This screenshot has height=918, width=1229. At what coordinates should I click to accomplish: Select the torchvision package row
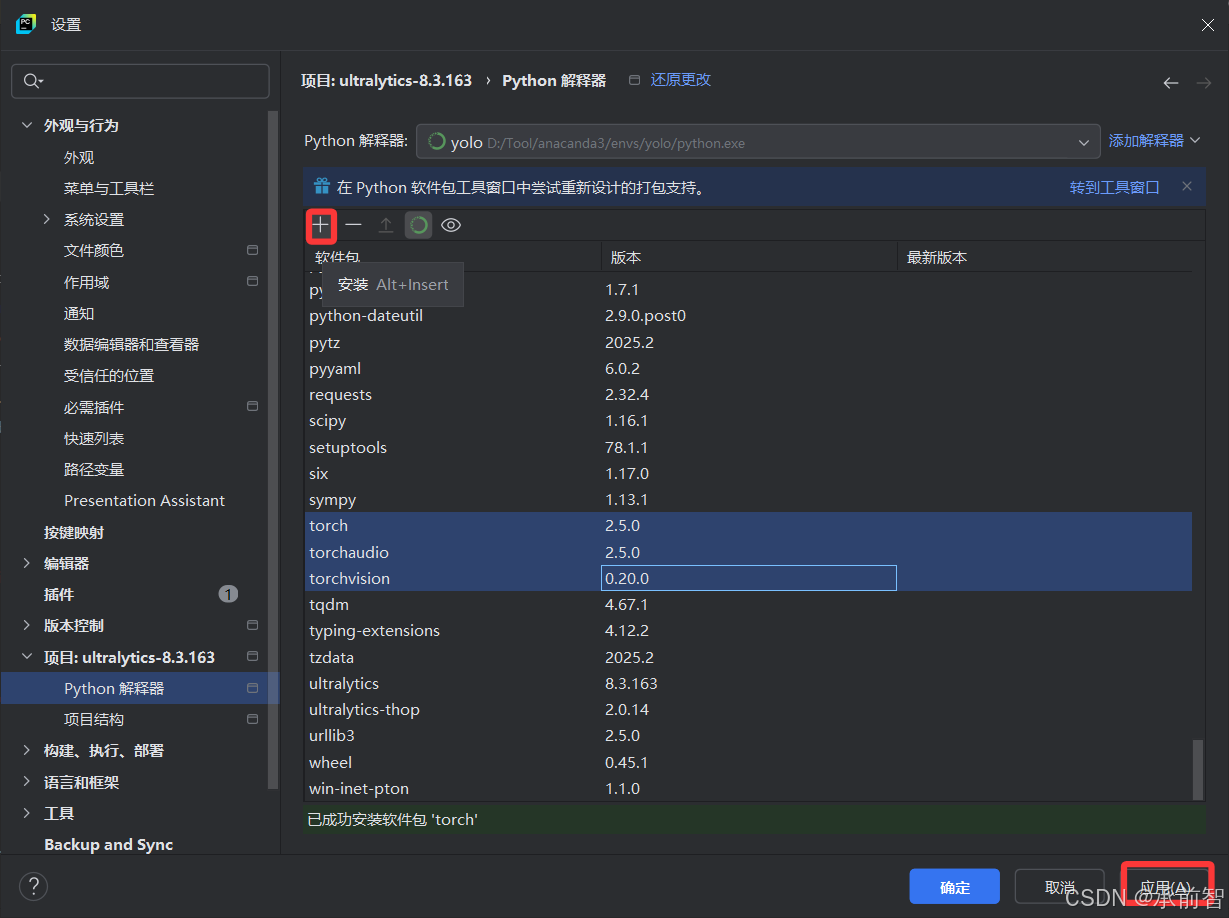748,578
